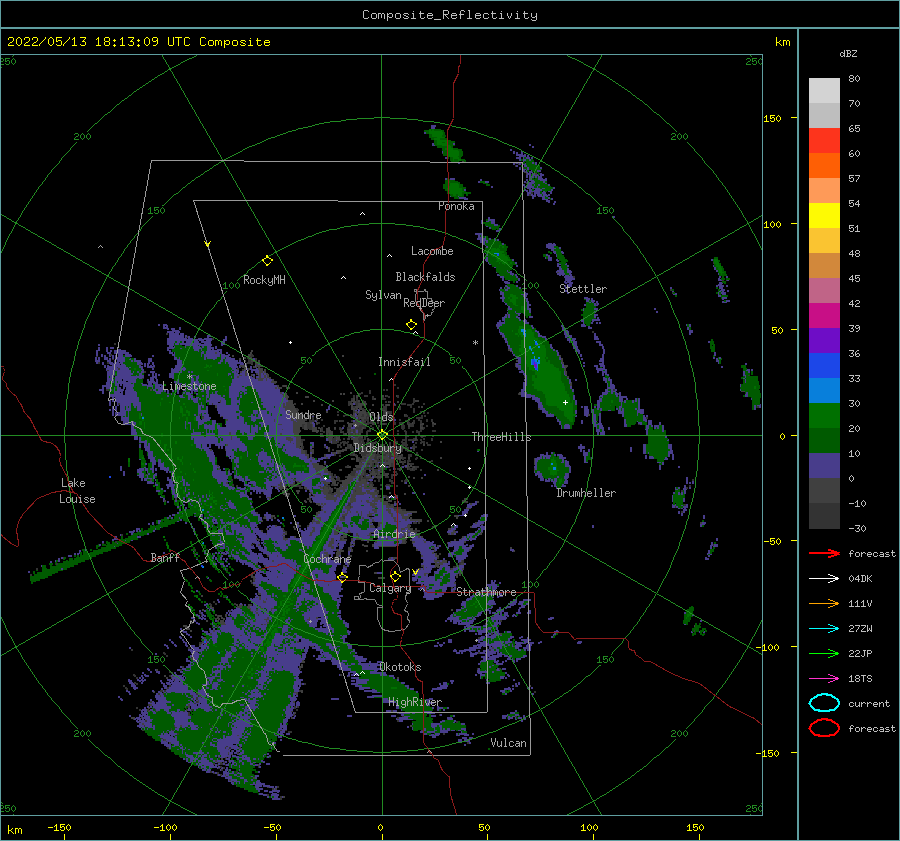
Task: Pick the magenta swatch in dBZ legend
Action: pyautogui.click(x=824, y=316)
